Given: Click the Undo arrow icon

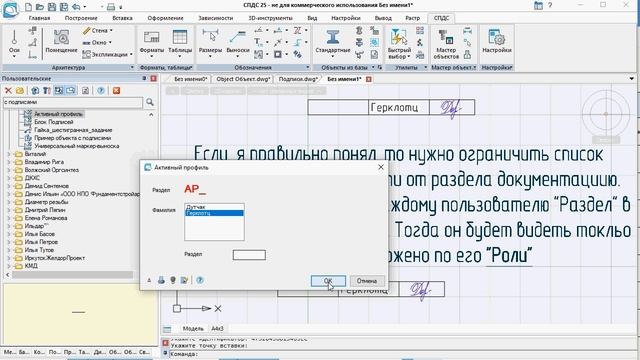Looking at the screenshot, I should click(x=76, y=7).
